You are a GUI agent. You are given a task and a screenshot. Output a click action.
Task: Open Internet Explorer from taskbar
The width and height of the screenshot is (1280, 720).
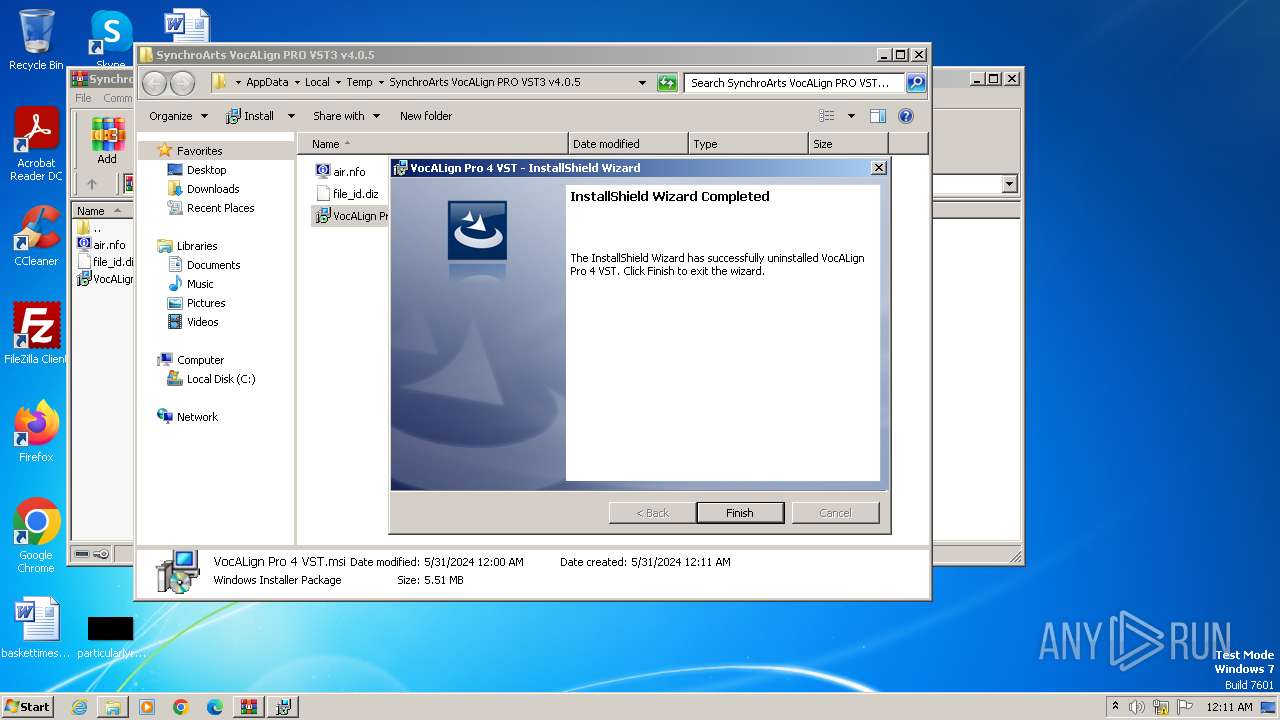click(79, 707)
